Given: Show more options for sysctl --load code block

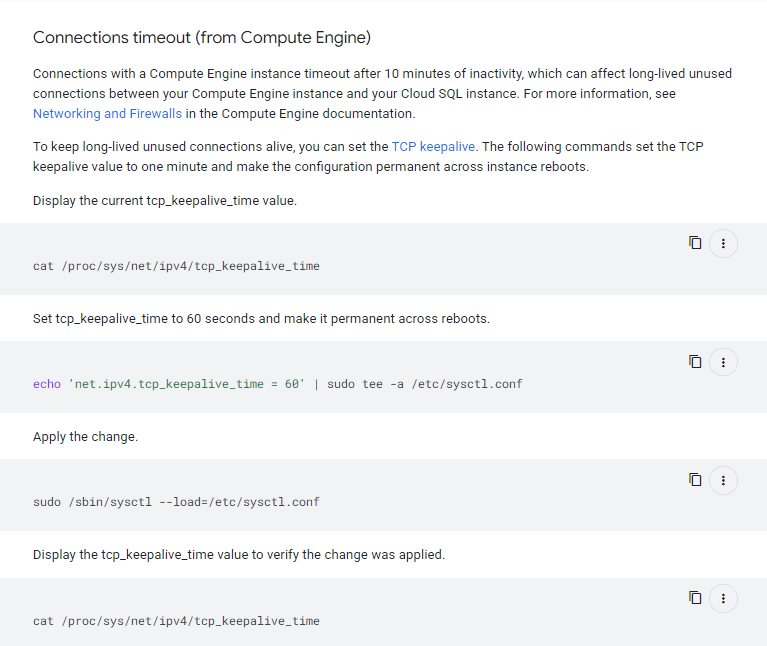Looking at the screenshot, I should click(x=723, y=480).
